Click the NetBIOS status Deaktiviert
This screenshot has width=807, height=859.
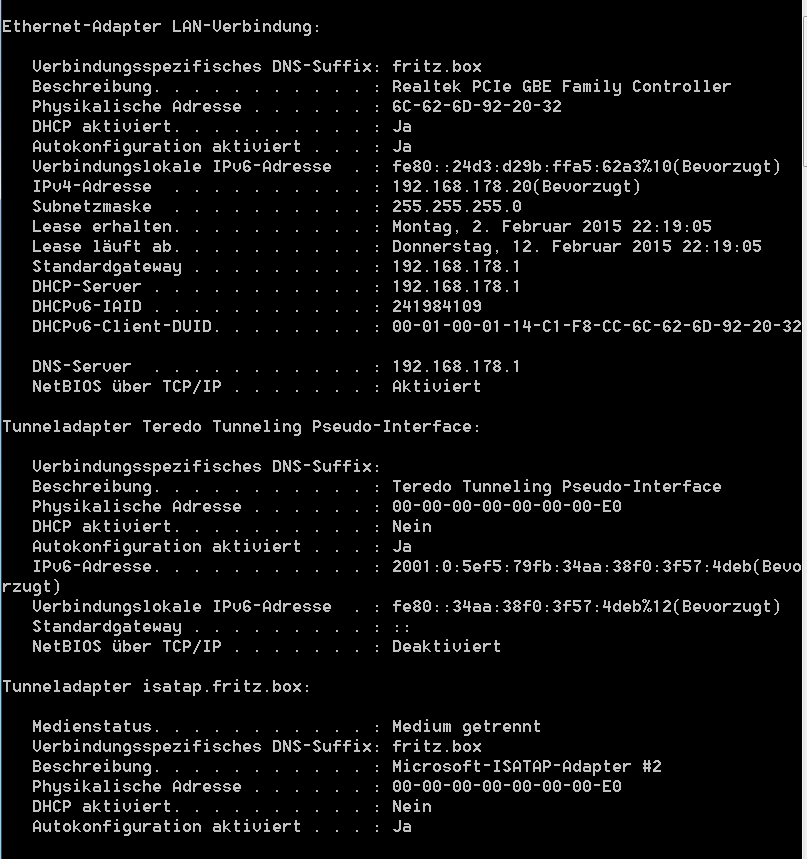(x=447, y=646)
